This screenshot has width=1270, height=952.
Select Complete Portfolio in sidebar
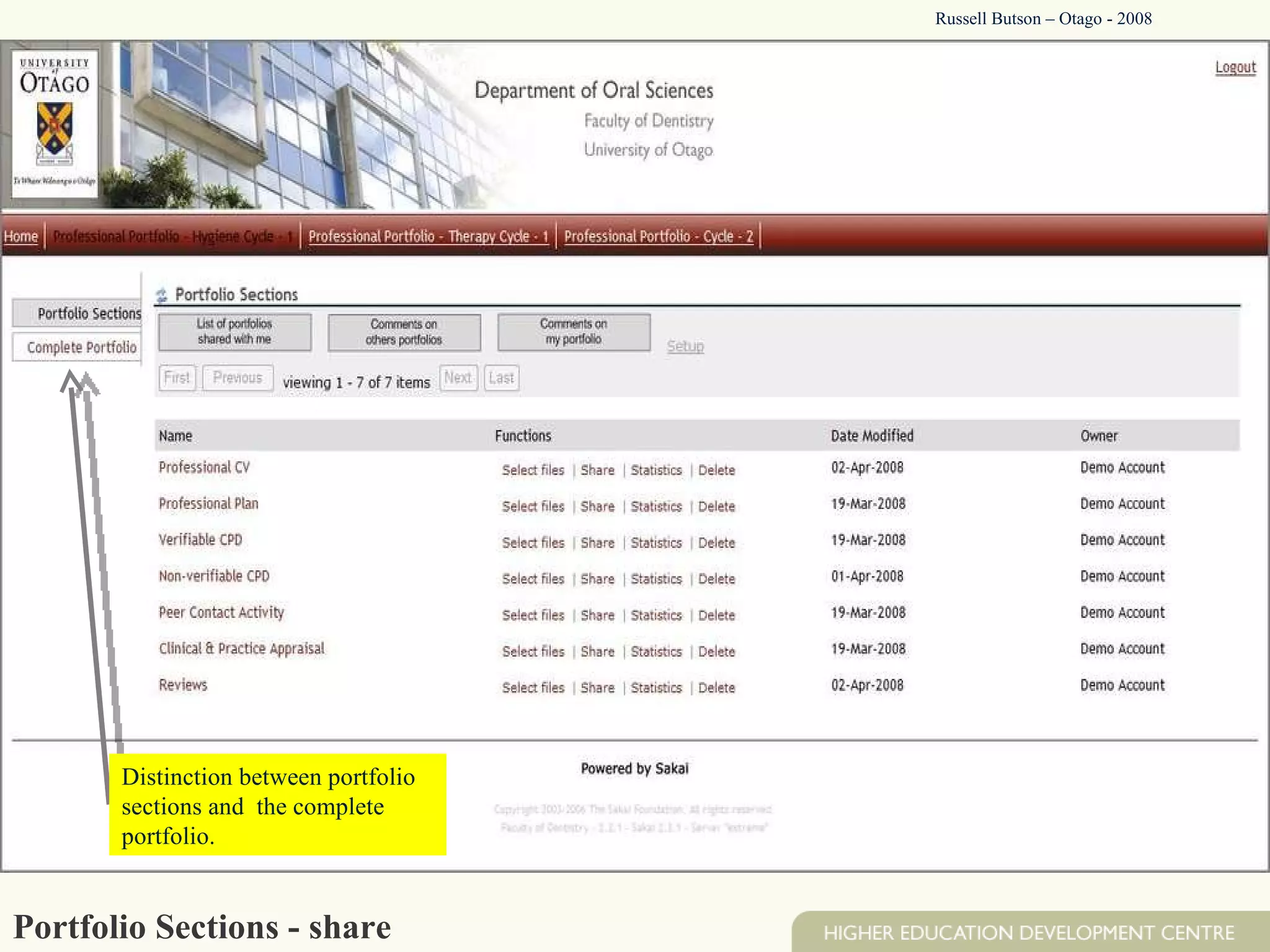pyautogui.click(x=81, y=348)
